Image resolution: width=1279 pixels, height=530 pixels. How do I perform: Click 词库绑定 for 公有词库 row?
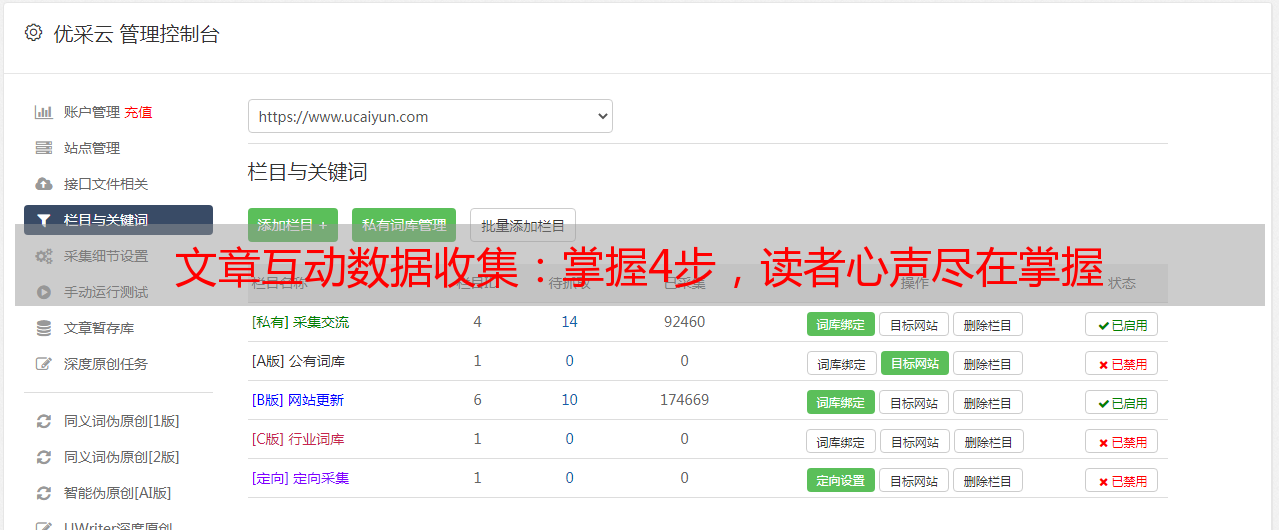(841, 363)
